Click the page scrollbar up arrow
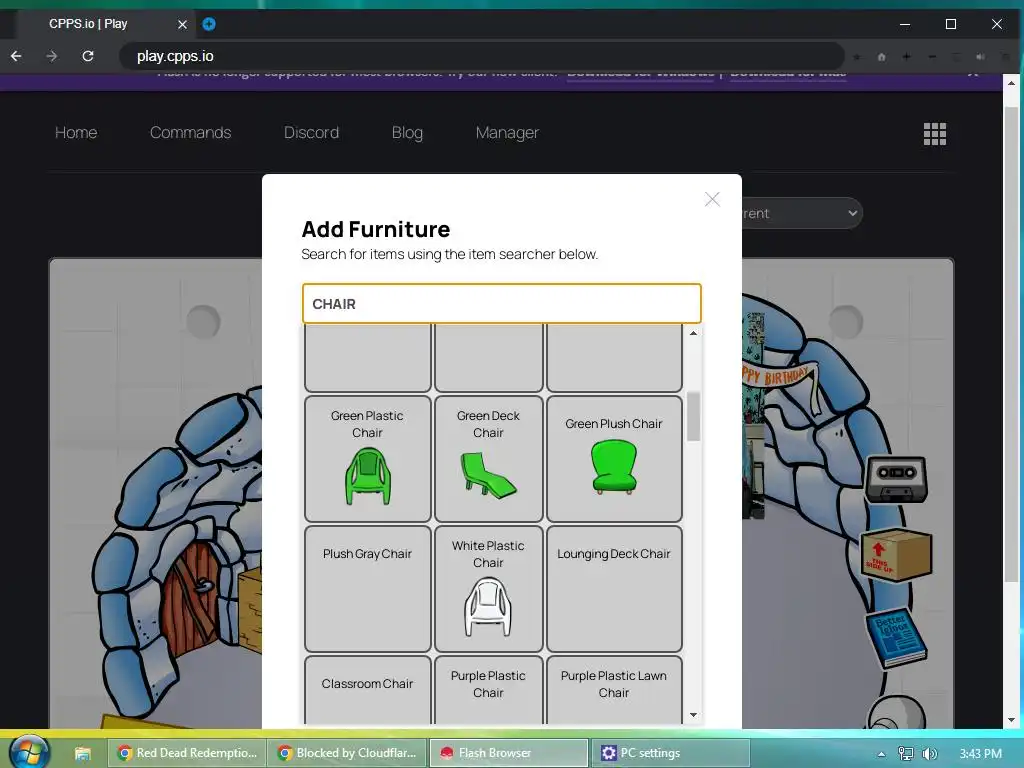 (x=1011, y=84)
